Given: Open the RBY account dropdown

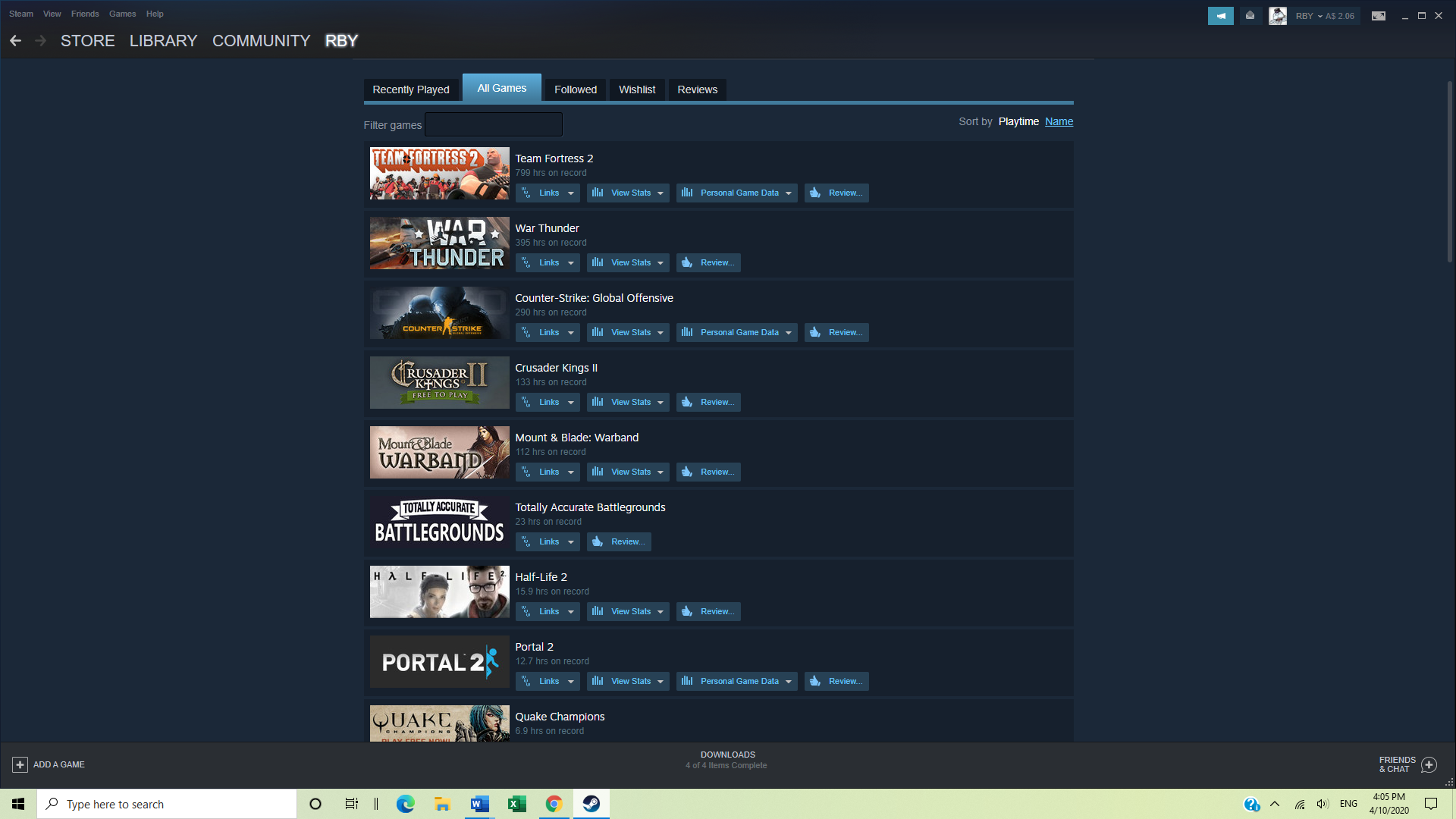Looking at the screenshot, I should [1325, 16].
